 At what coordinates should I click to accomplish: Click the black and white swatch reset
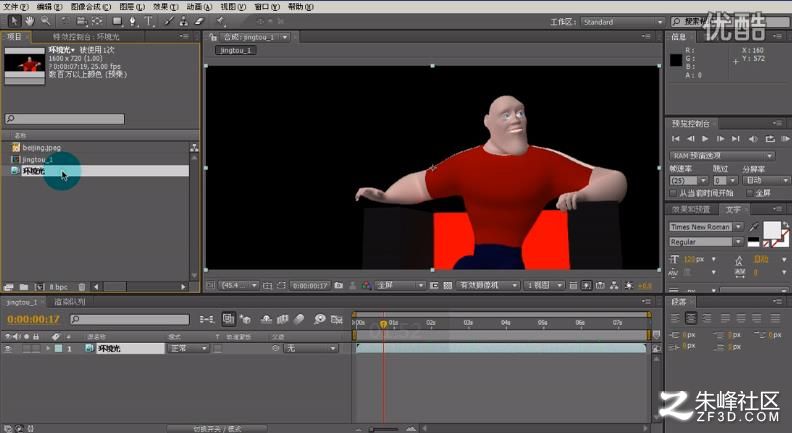(x=753, y=242)
